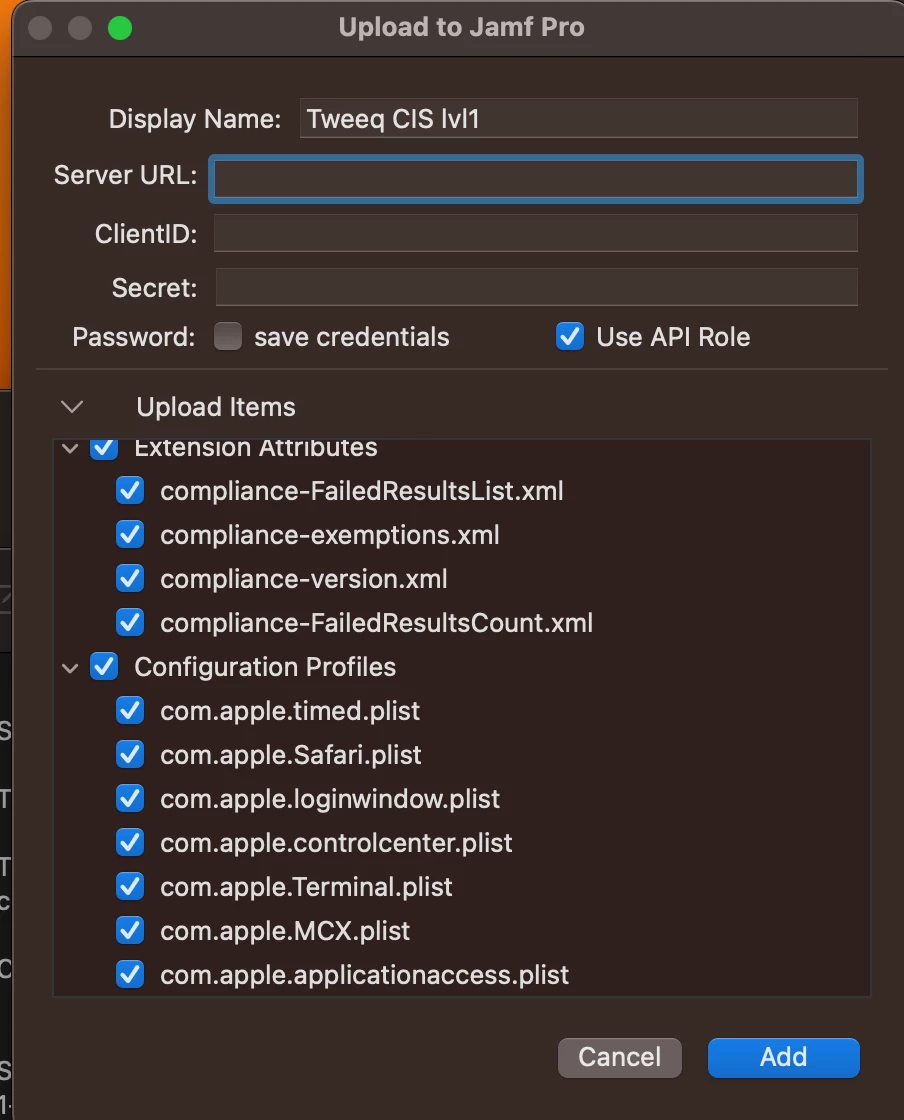Edit the Display Name field
The width and height of the screenshot is (904, 1120).
coord(578,119)
